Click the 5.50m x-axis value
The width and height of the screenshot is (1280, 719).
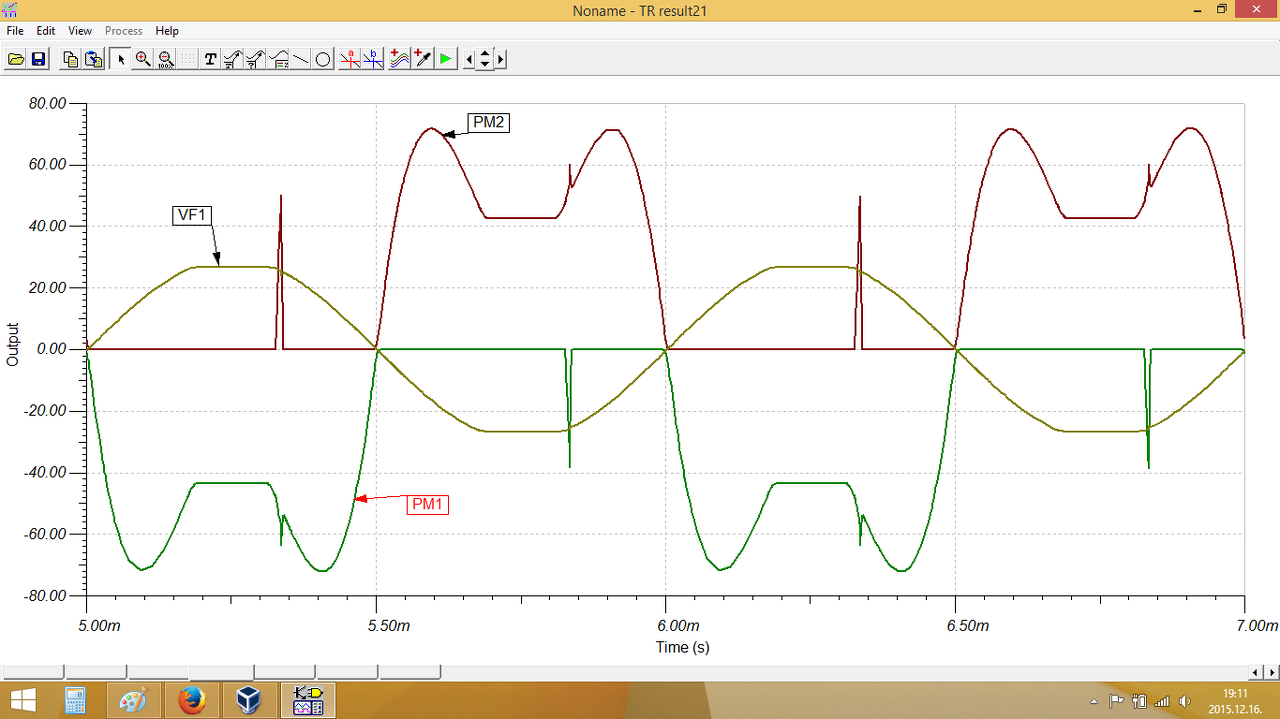click(389, 626)
